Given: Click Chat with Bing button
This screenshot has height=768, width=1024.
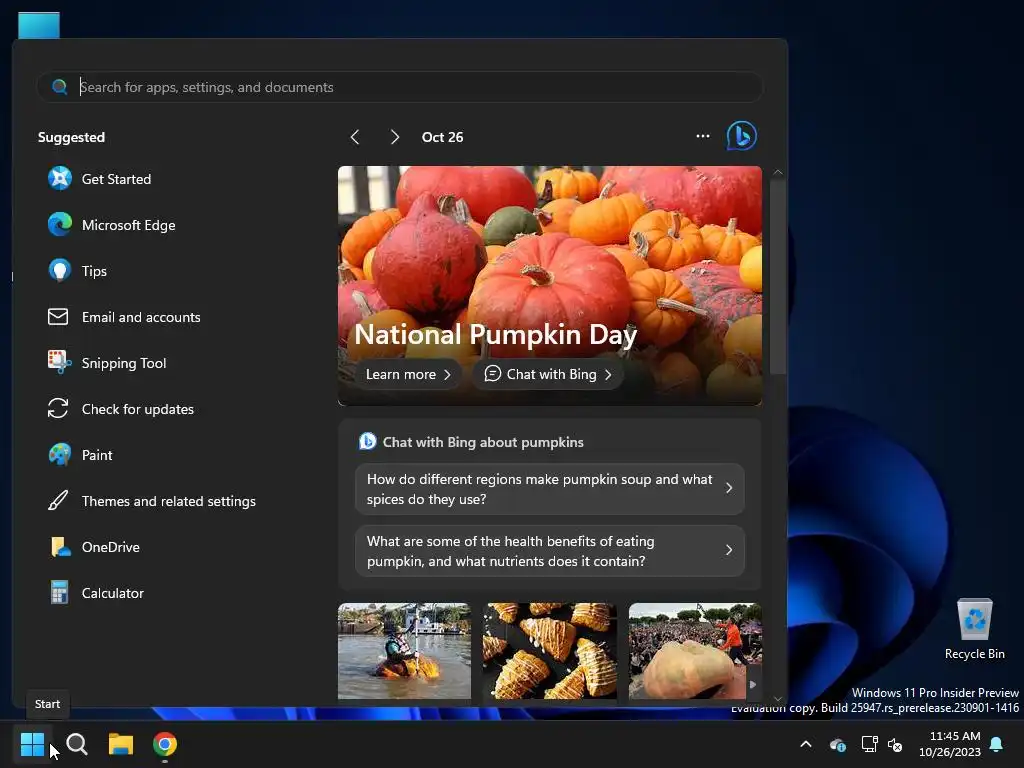Looking at the screenshot, I should 547,374.
